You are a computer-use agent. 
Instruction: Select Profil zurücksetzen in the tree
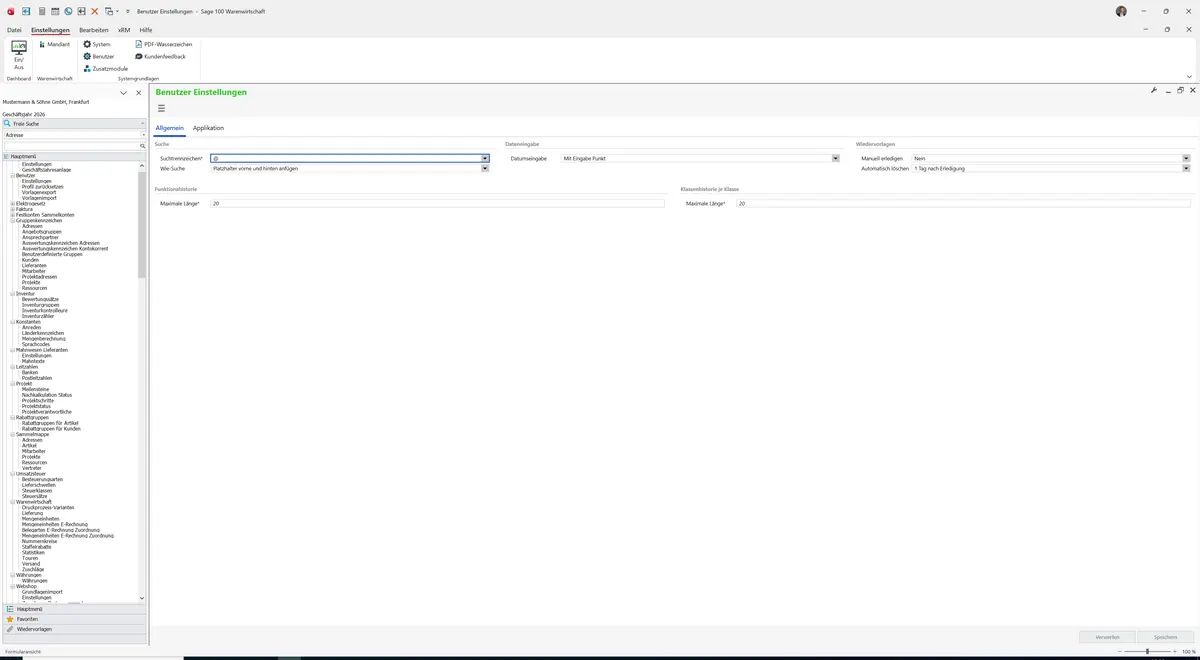coord(43,187)
